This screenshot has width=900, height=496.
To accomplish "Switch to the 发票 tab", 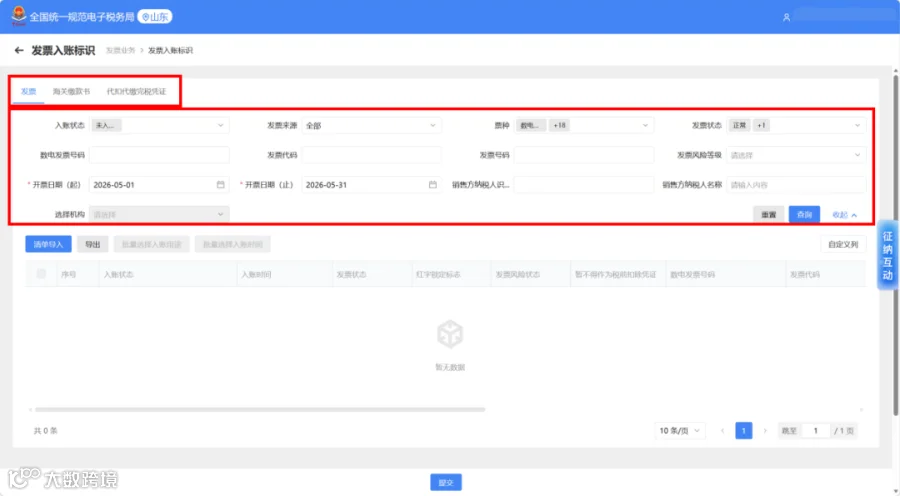I will (29, 91).
